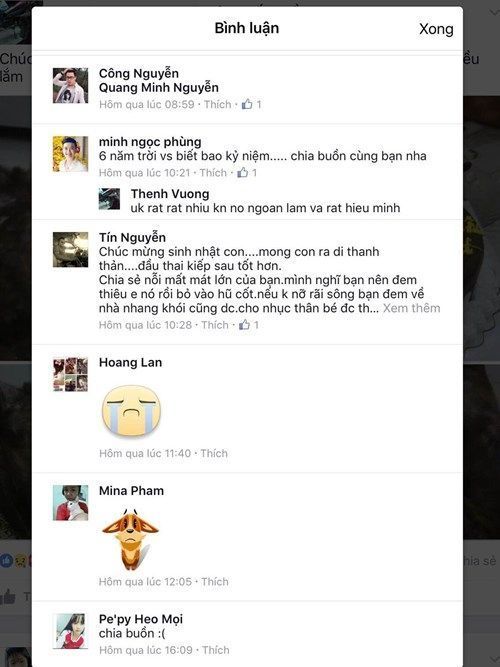
Task: Tap Thích under Pe'py Heo Mọi's comment
Action: [x=216, y=650]
